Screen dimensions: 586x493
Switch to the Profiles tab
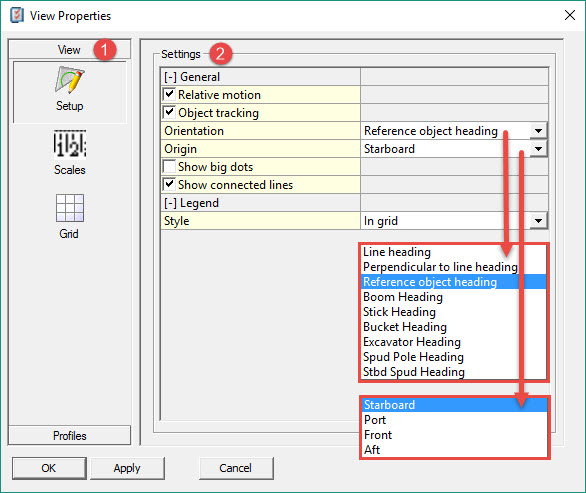[x=70, y=435]
